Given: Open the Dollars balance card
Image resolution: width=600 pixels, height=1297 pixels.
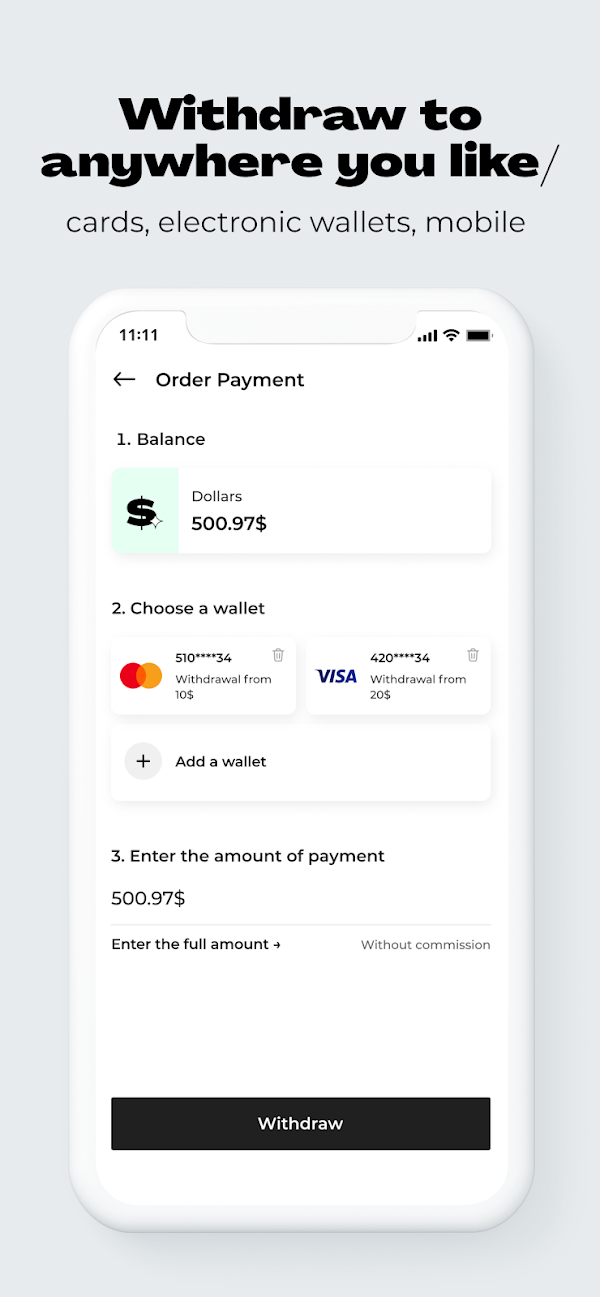Looking at the screenshot, I should click(301, 510).
